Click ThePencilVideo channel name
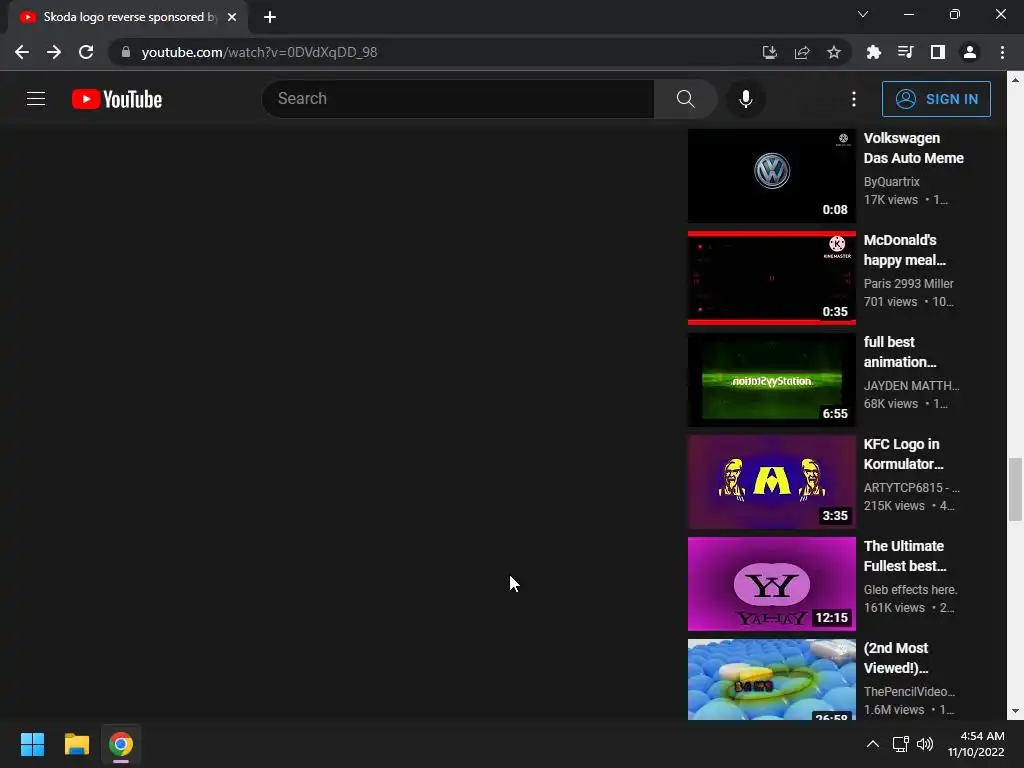Image resolution: width=1024 pixels, height=768 pixels. tap(909, 691)
